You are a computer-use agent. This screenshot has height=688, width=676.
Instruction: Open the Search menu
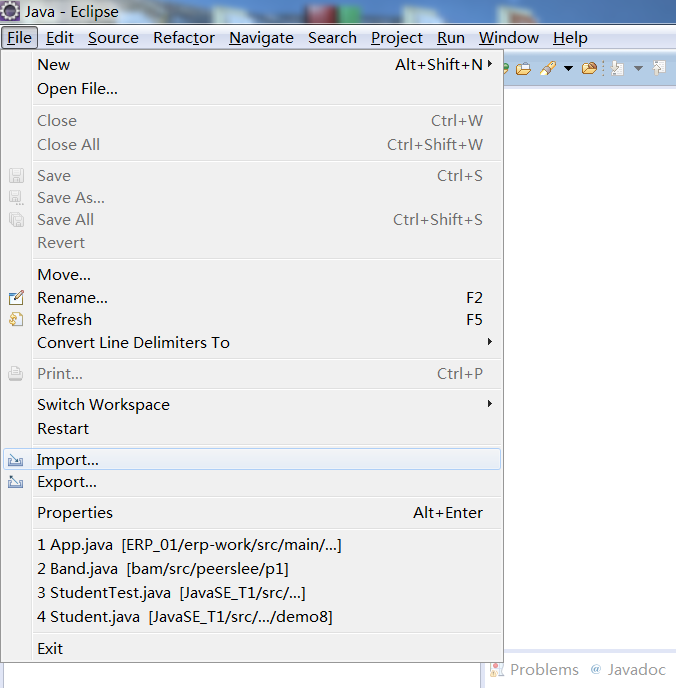click(x=332, y=38)
